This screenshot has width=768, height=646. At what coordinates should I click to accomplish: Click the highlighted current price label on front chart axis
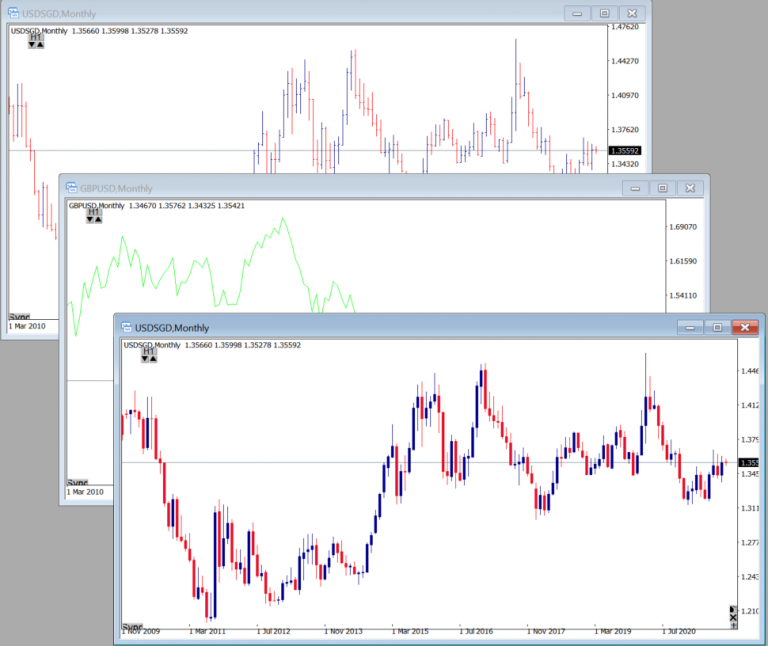pos(750,463)
